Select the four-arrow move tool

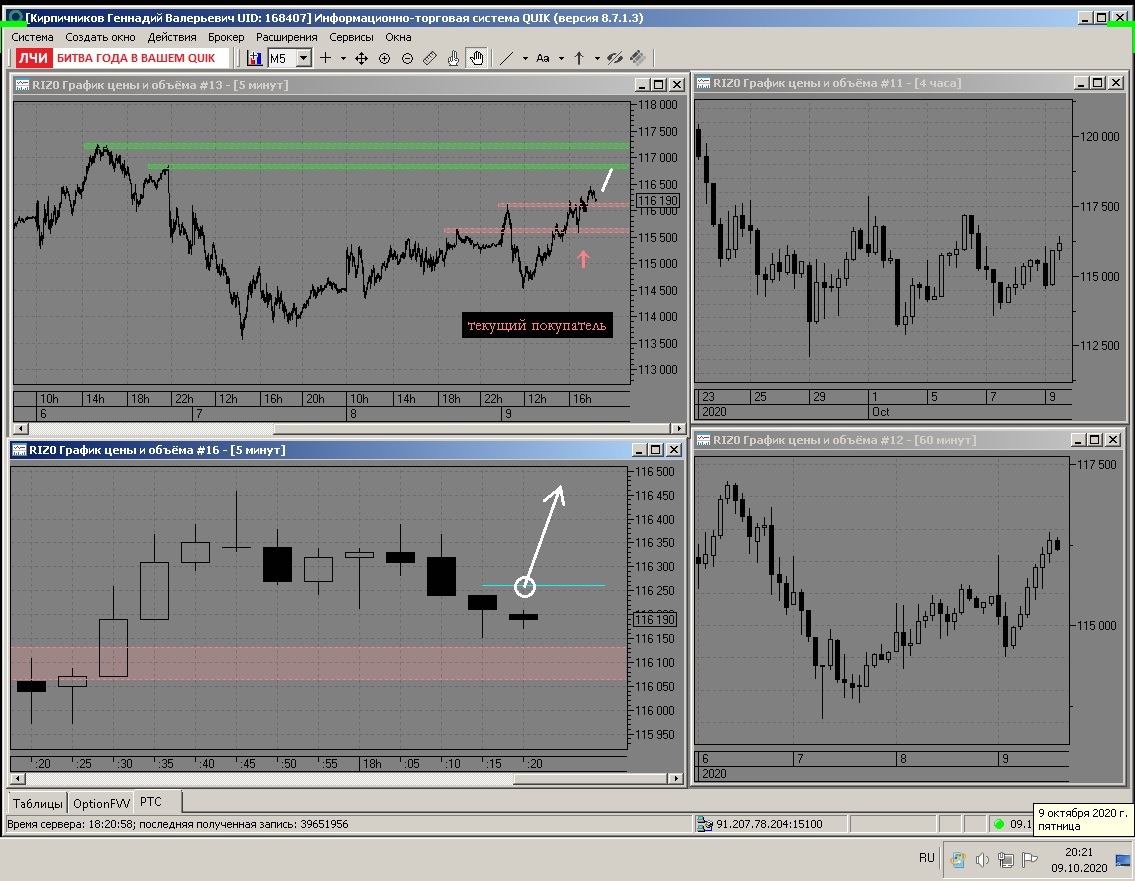(361, 59)
